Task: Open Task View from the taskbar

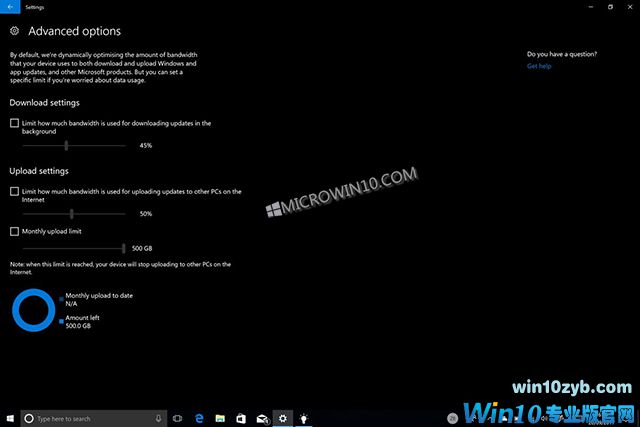Action: coord(178,418)
